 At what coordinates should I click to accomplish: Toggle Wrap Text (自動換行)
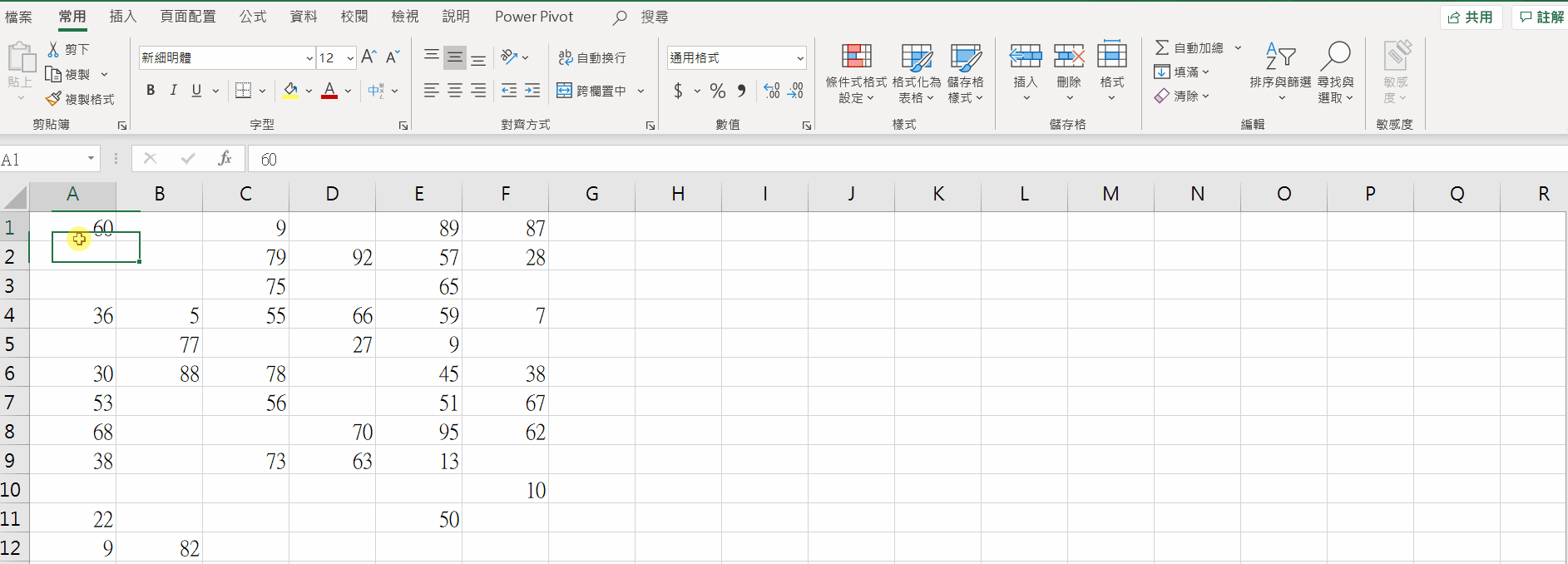point(592,57)
